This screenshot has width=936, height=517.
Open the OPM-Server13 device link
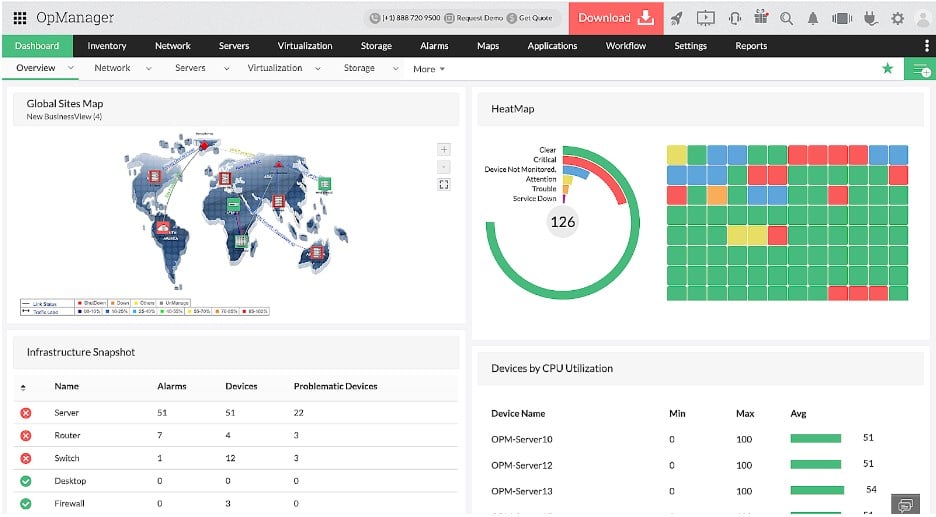tap(522, 491)
